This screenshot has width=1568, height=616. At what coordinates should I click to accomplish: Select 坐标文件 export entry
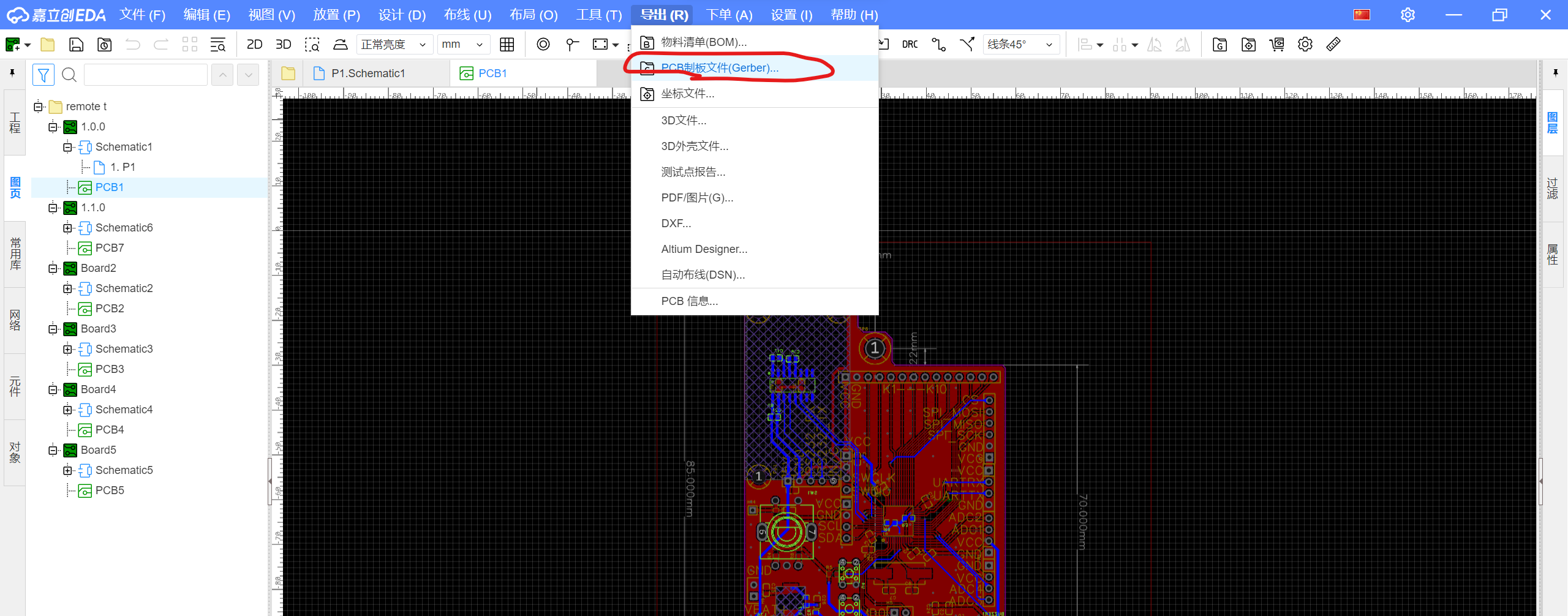(755, 94)
